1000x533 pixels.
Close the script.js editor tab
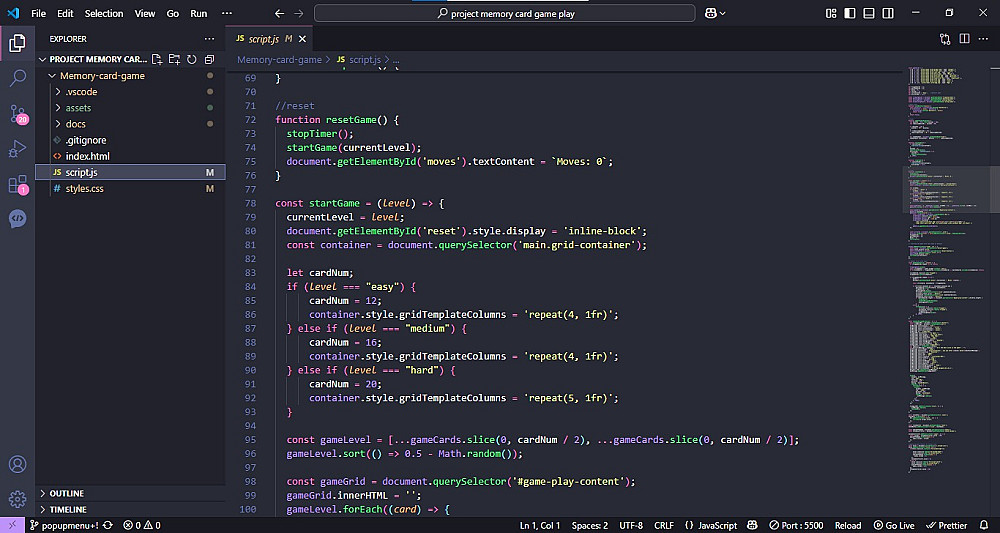click(302, 38)
